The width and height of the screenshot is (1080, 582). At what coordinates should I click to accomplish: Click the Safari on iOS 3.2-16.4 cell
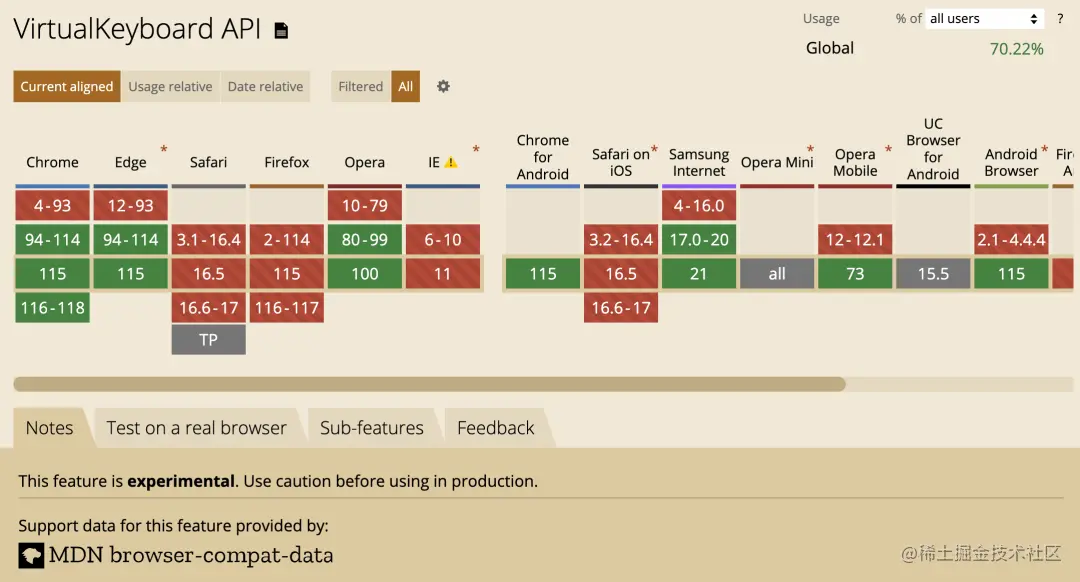point(621,240)
